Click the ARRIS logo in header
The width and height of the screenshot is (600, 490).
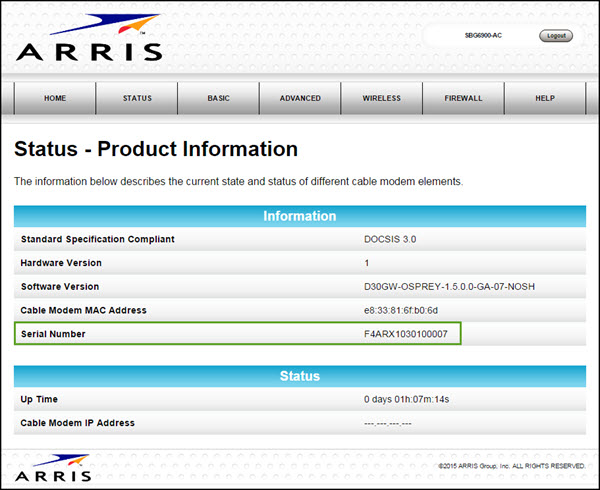[x=88, y=40]
